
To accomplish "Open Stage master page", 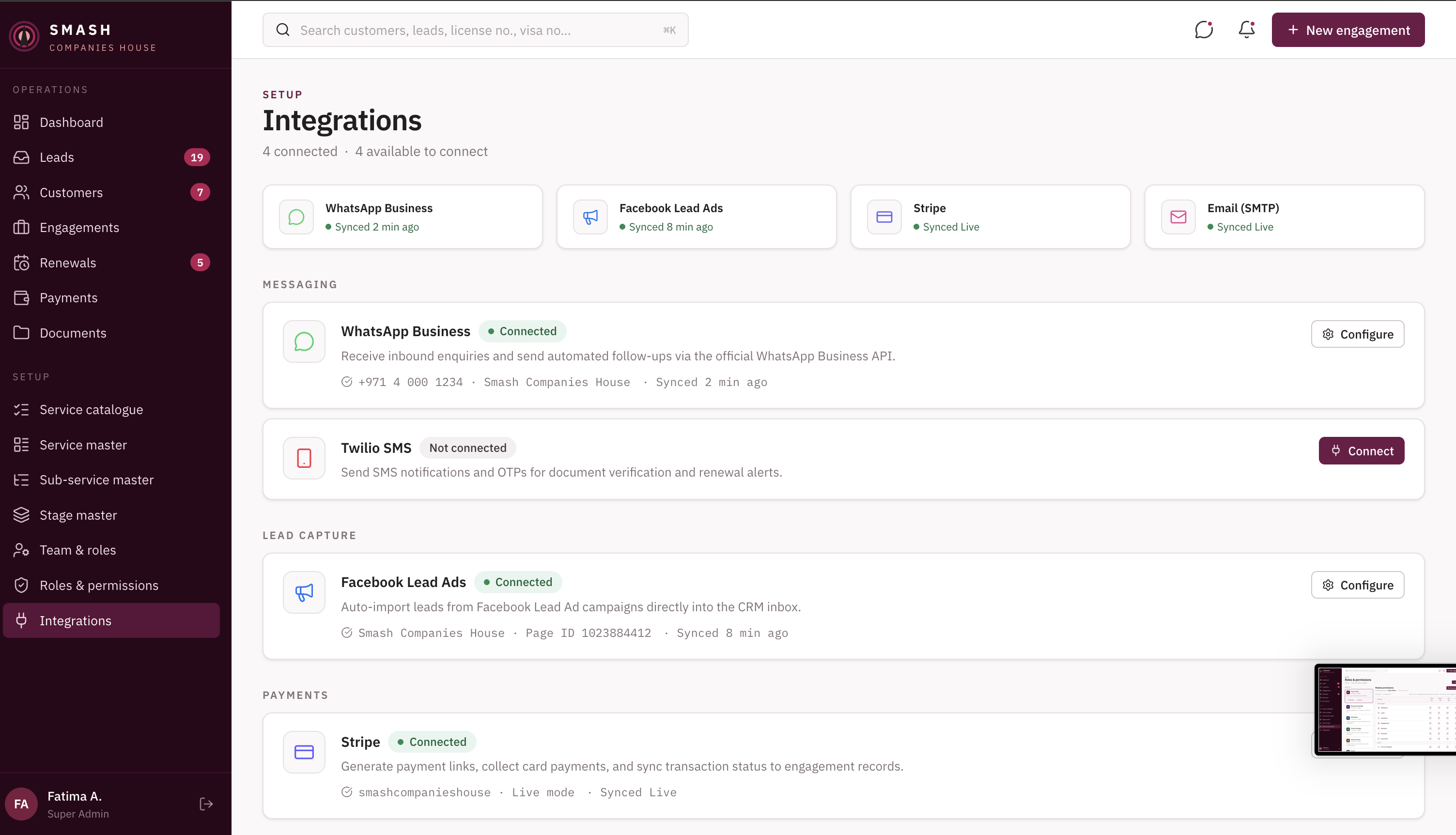I will (111, 515).
